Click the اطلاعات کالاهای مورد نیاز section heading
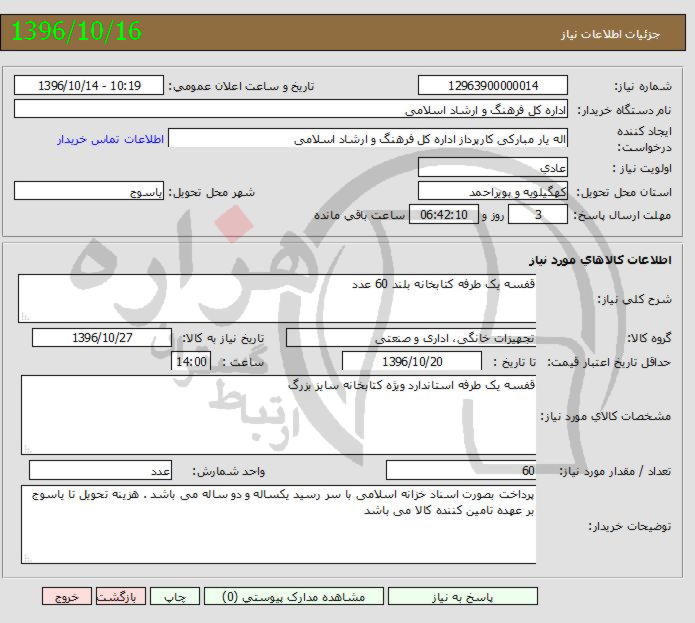The width and height of the screenshot is (695, 623). 600,260
